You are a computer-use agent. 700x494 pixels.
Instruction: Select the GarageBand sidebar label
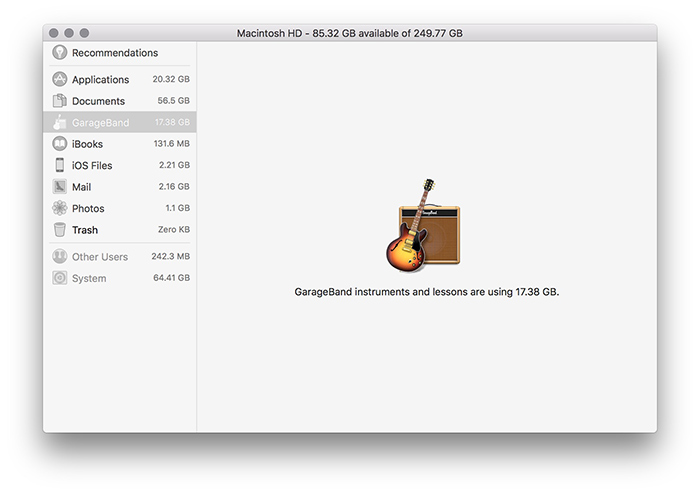(x=100, y=123)
